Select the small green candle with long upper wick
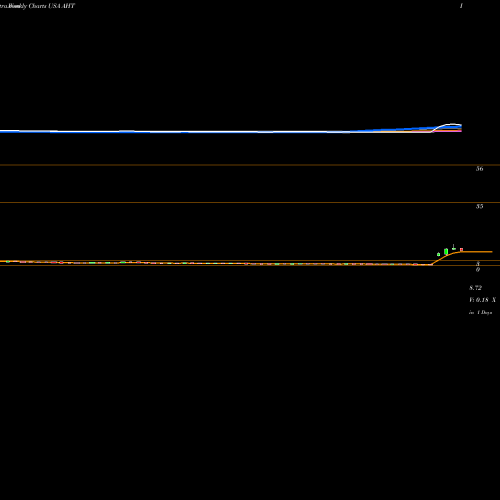This screenshot has height=500, width=500. pos(454,247)
